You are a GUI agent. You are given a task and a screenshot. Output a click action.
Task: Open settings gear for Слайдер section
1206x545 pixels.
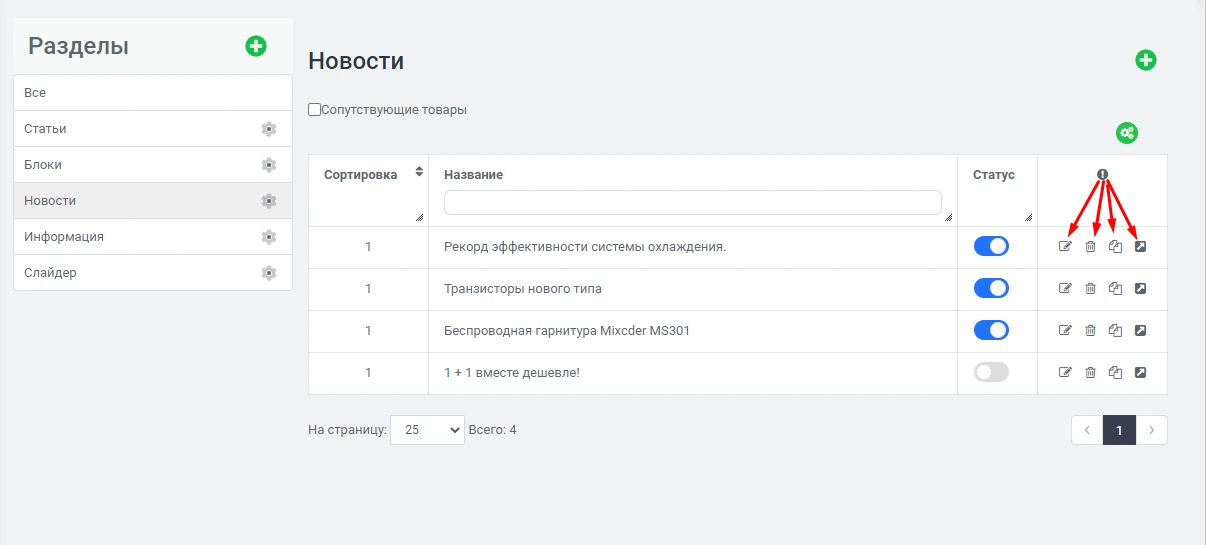pyautogui.click(x=268, y=273)
